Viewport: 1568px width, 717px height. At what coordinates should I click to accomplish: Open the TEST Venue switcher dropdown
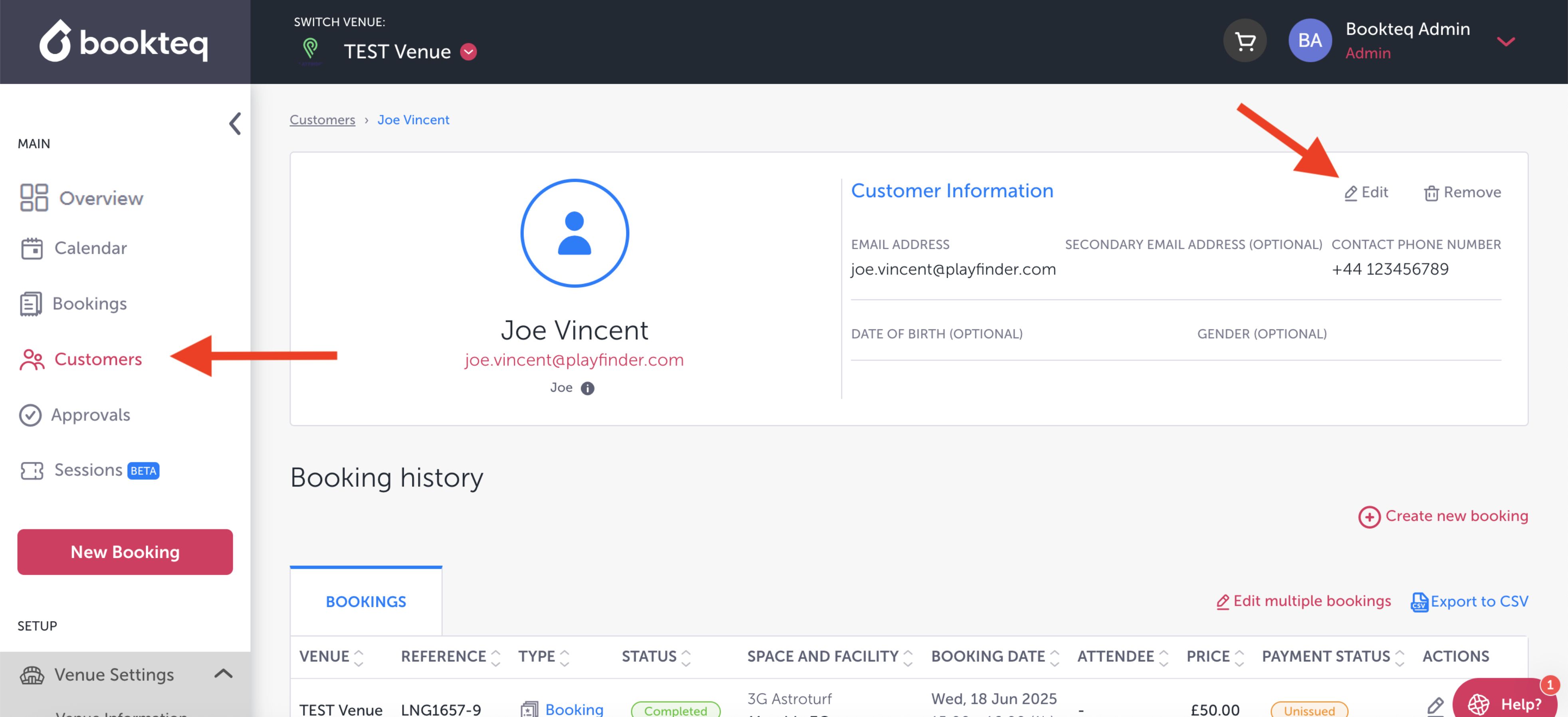pyautogui.click(x=468, y=52)
